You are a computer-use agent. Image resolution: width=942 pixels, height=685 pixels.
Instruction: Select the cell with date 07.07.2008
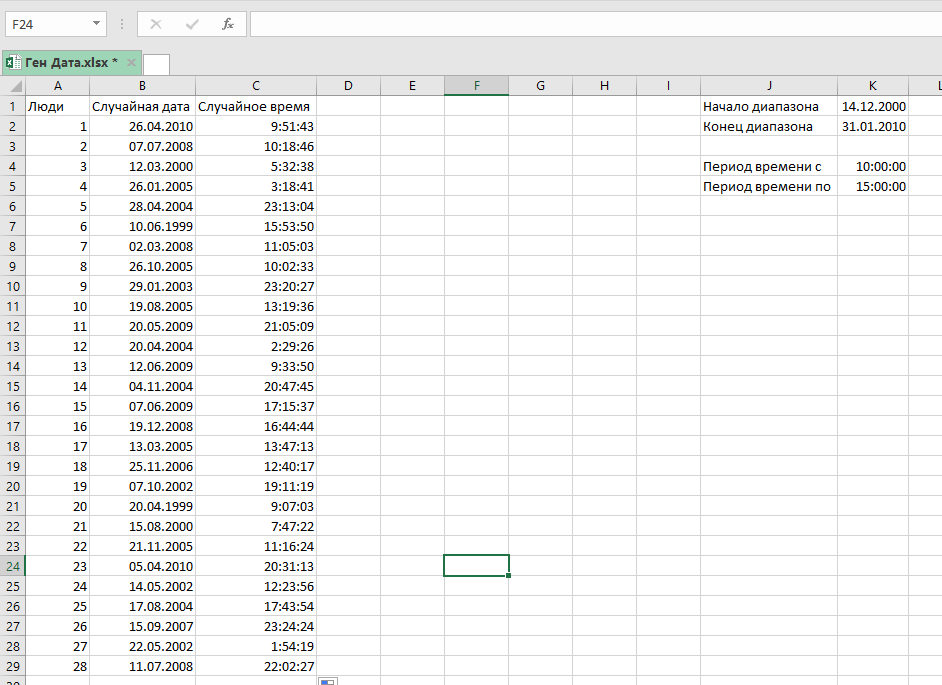(x=142, y=147)
